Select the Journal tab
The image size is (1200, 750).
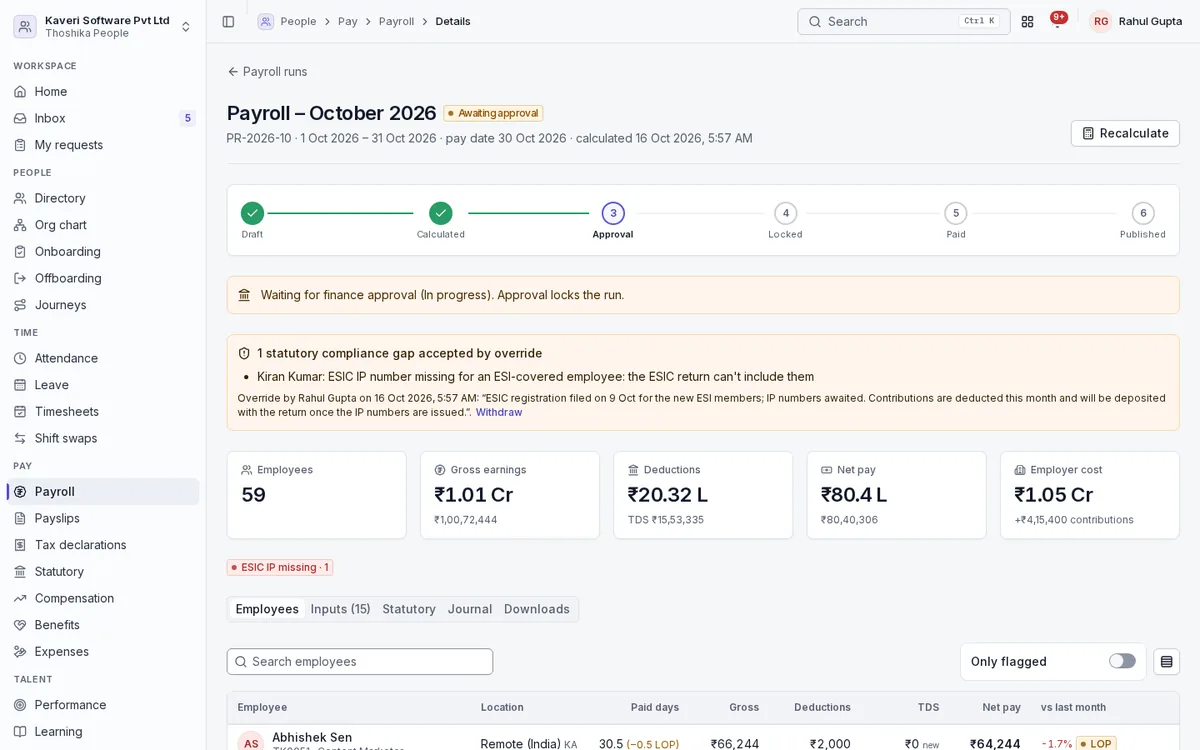point(470,609)
